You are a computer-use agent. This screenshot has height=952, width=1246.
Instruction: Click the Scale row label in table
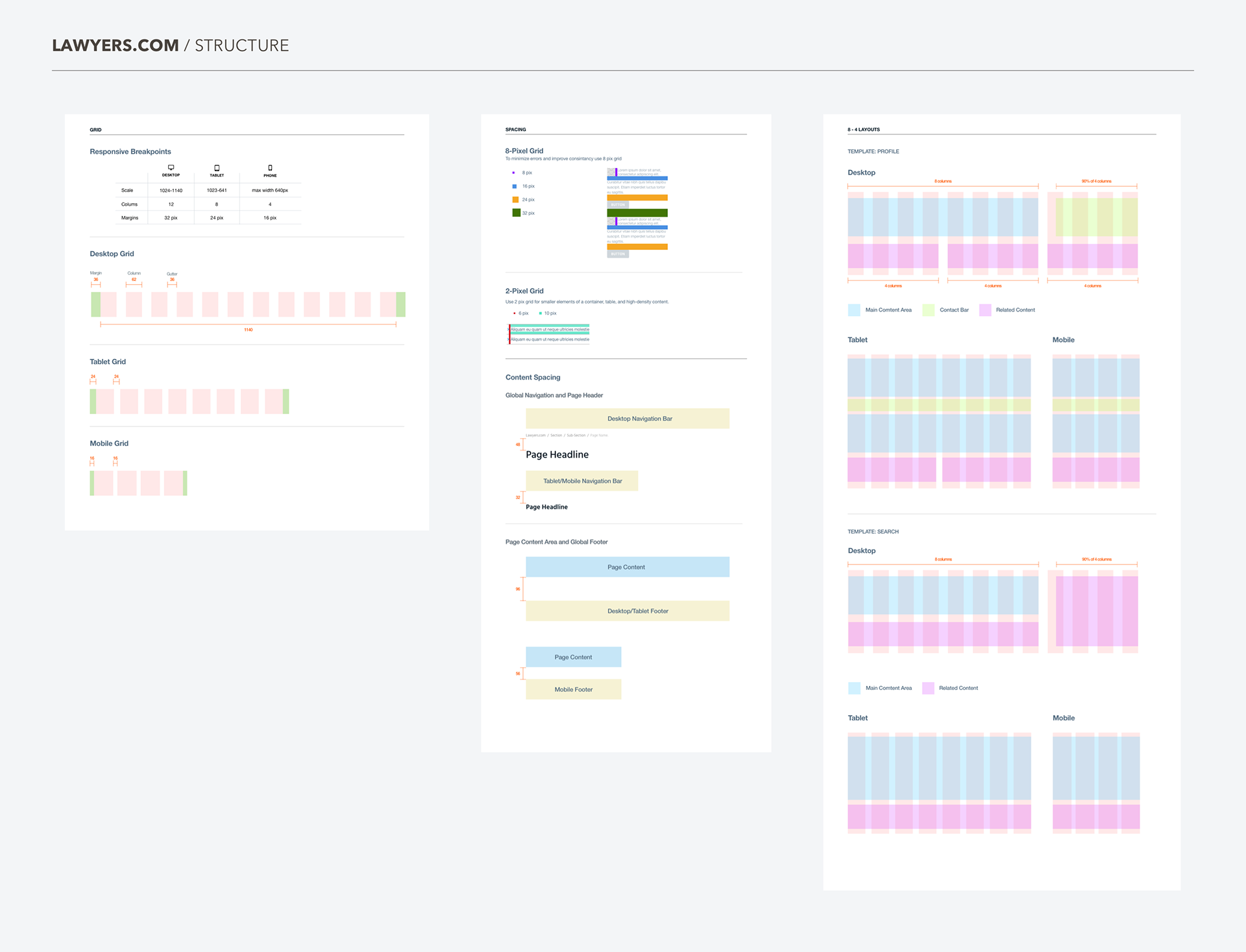point(127,190)
